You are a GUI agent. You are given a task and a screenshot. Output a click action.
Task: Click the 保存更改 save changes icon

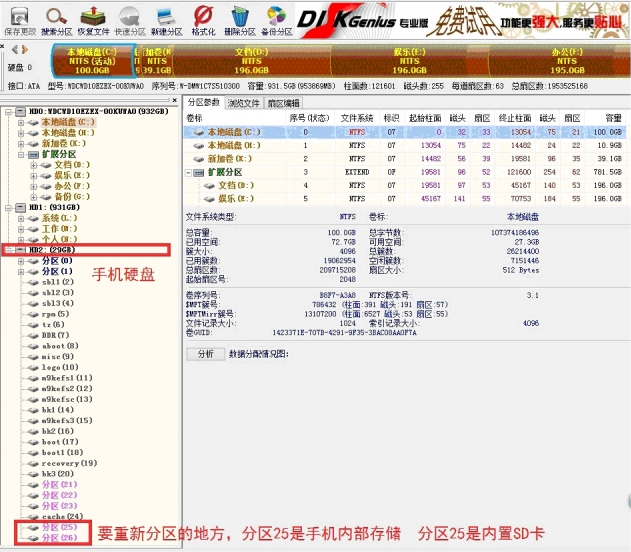20,21
